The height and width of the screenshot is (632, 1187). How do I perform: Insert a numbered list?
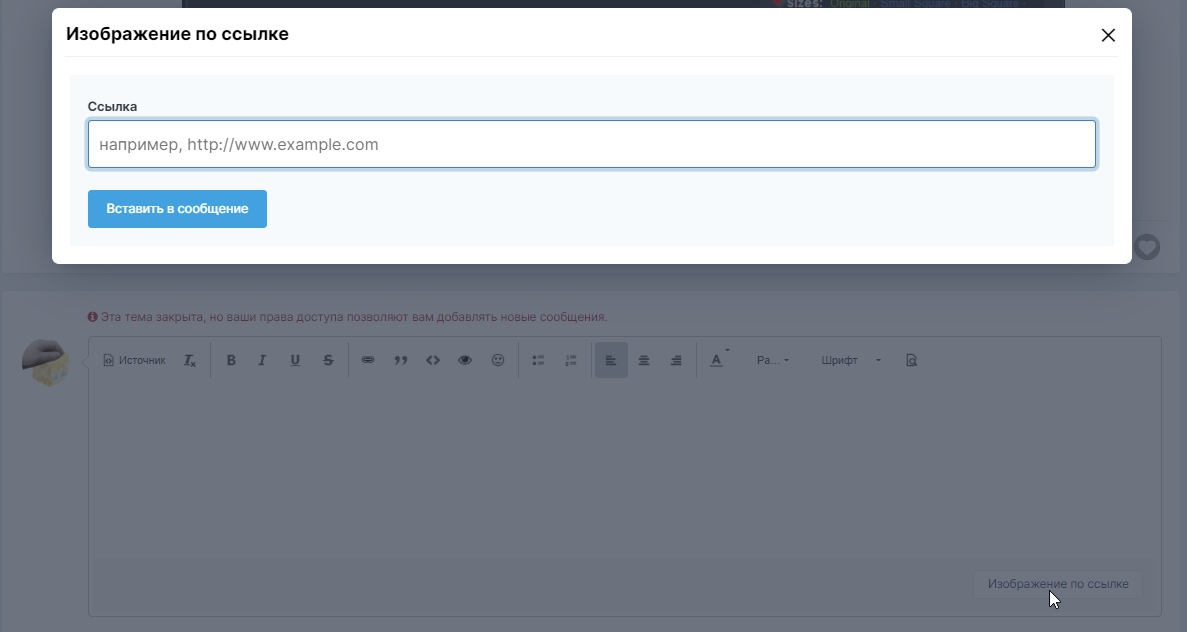point(571,360)
